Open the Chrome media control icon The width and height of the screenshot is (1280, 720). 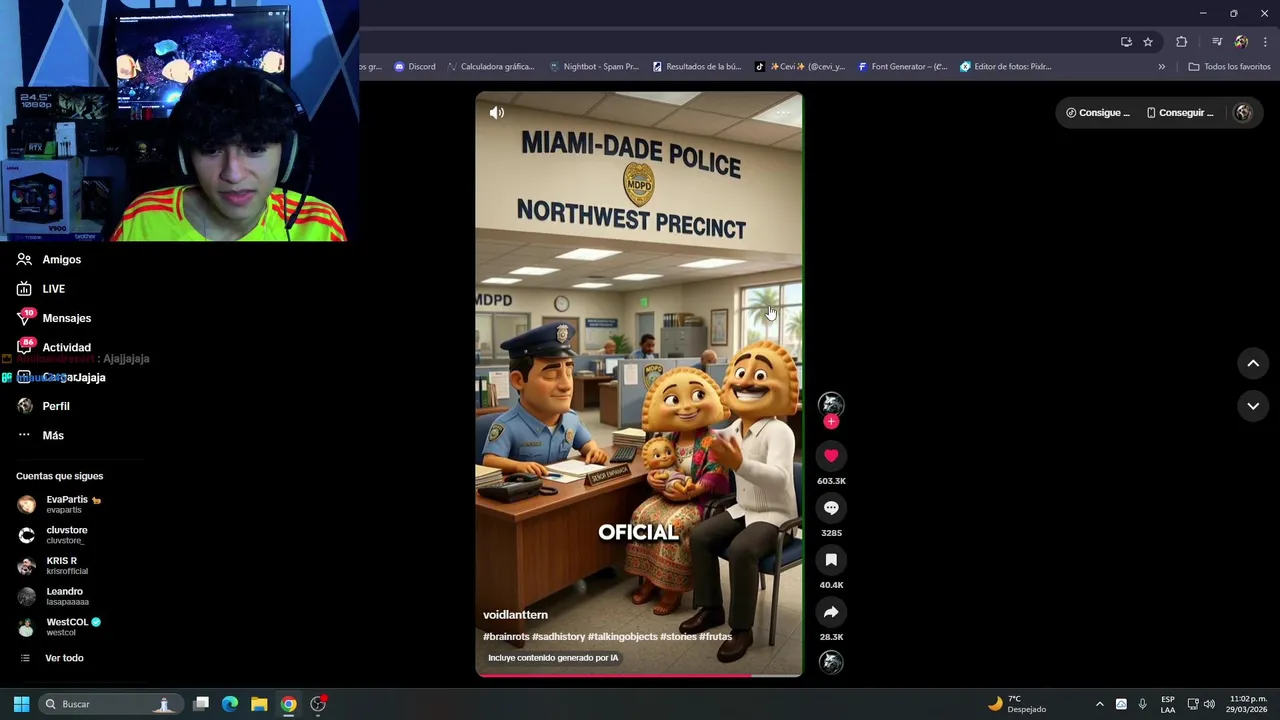pyautogui.click(x=1217, y=42)
